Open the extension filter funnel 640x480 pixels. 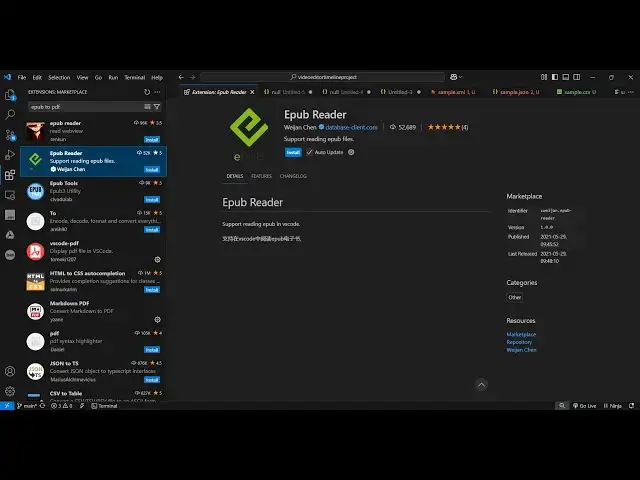pos(157,107)
